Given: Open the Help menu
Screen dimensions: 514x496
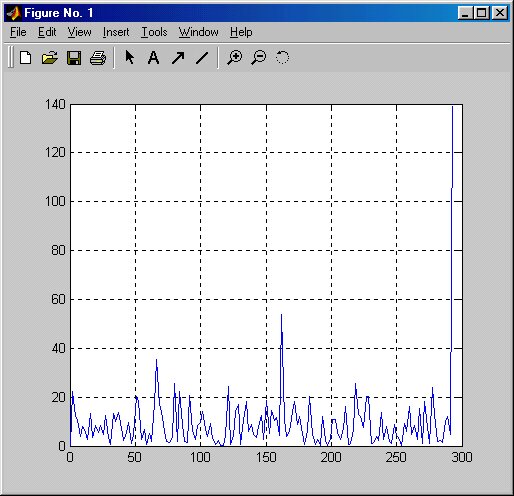Looking at the screenshot, I should pos(241,32).
